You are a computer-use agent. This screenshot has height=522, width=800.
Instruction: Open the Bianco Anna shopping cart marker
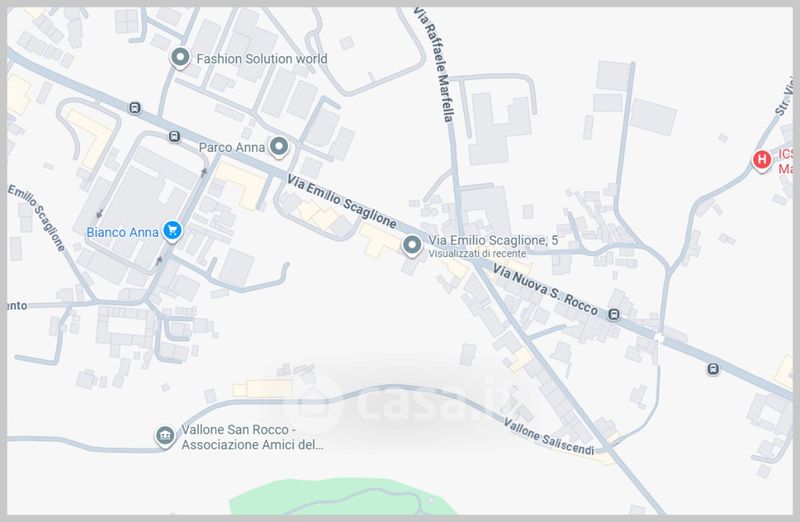coord(172,231)
